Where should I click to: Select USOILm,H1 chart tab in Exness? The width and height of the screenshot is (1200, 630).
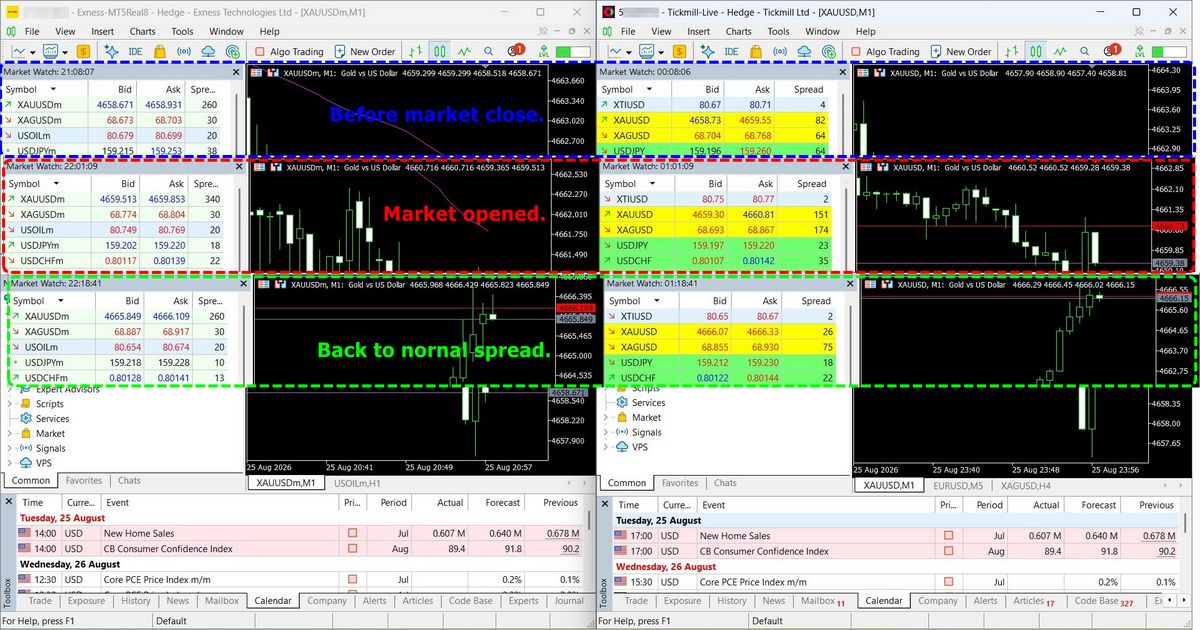coord(357,483)
